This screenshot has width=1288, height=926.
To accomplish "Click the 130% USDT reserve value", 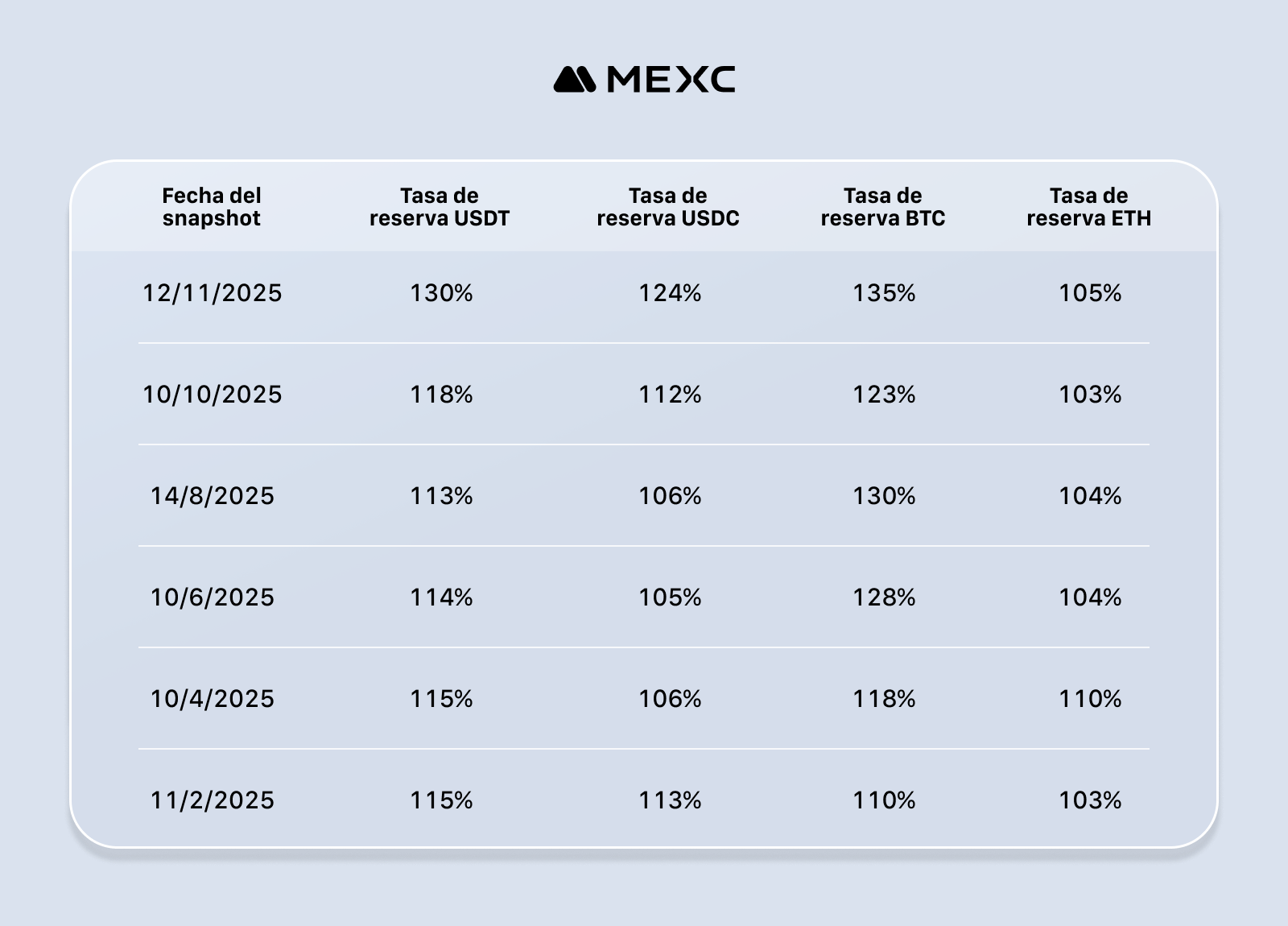I will point(441,293).
